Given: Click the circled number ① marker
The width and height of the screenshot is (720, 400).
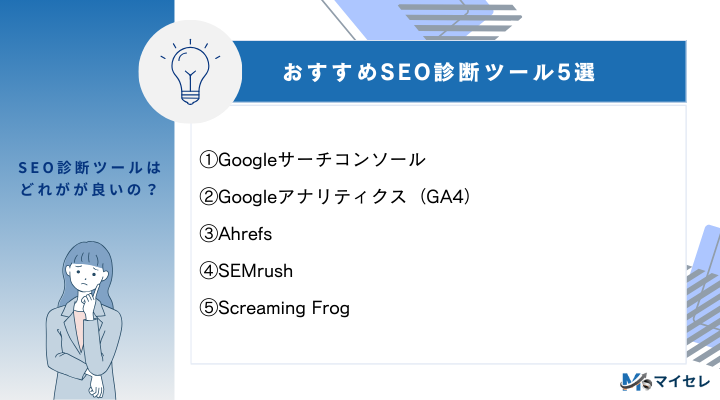Looking at the screenshot, I should click(x=208, y=160).
